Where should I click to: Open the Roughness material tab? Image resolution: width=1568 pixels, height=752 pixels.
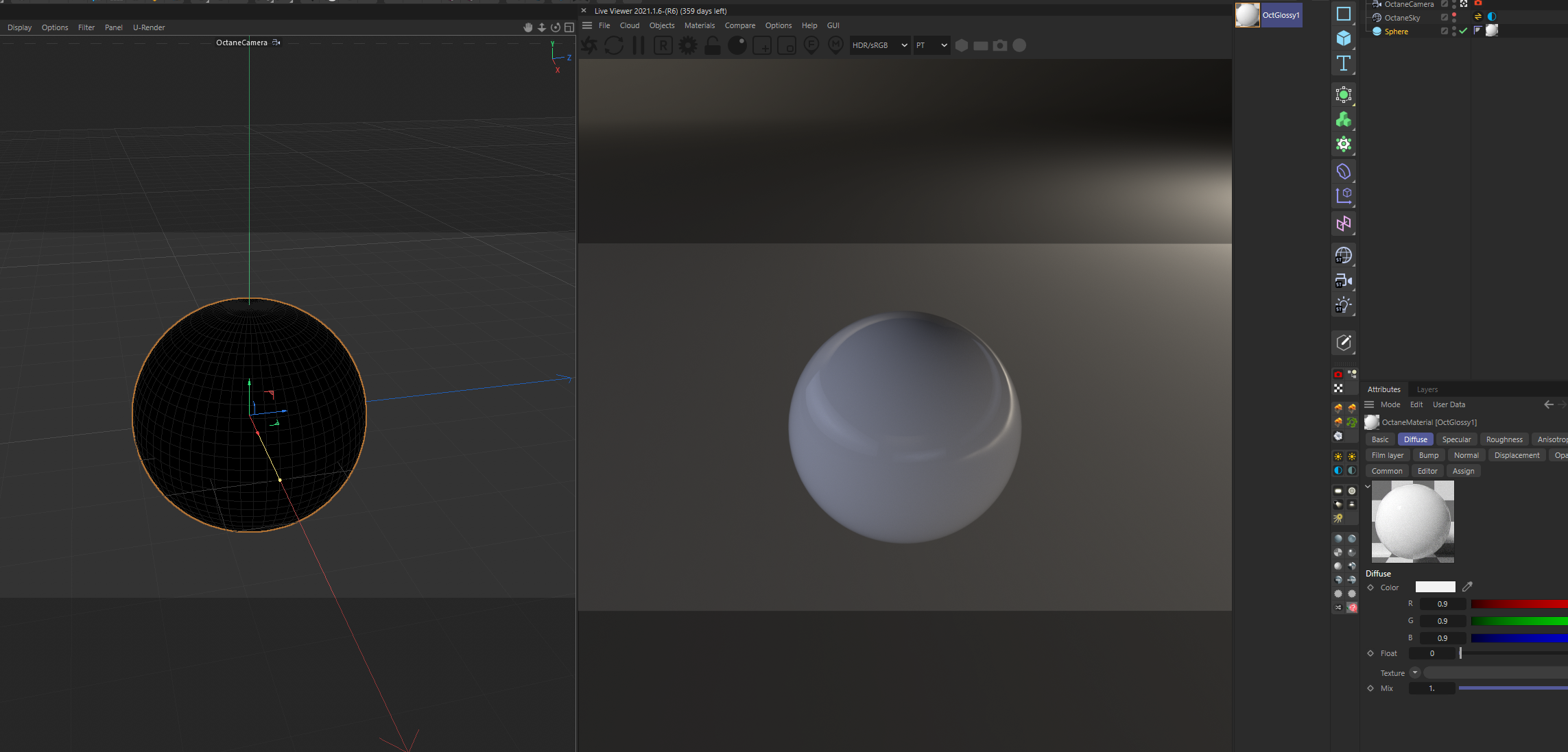(x=1504, y=439)
